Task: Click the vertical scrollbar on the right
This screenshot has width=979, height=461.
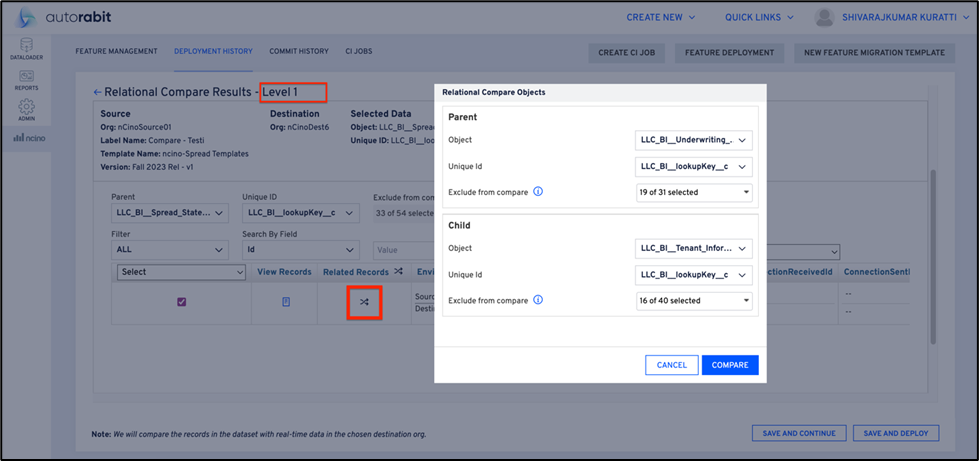Action: [933, 250]
